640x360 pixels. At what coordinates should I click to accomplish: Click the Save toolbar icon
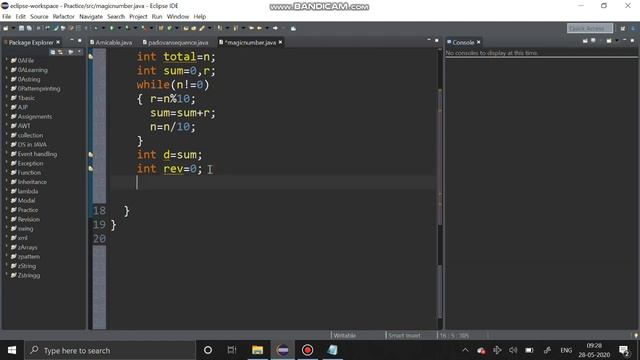(21, 28)
